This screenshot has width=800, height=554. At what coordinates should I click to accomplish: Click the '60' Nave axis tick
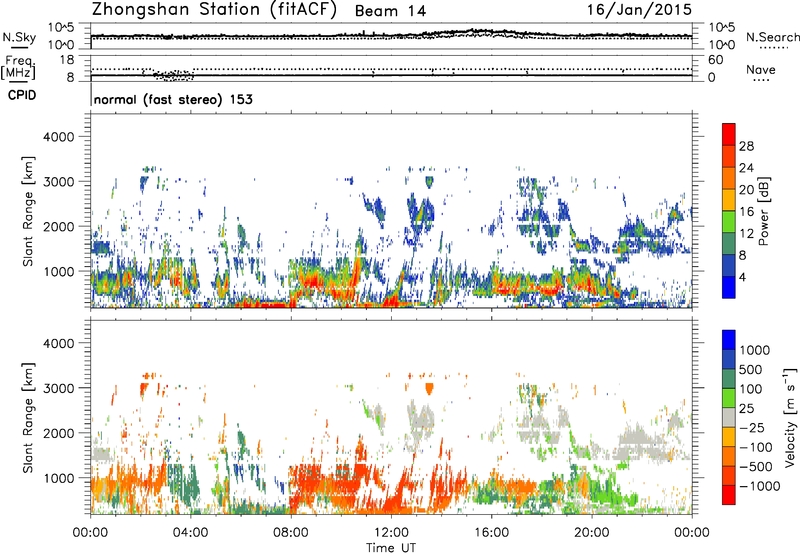click(715, 60)
